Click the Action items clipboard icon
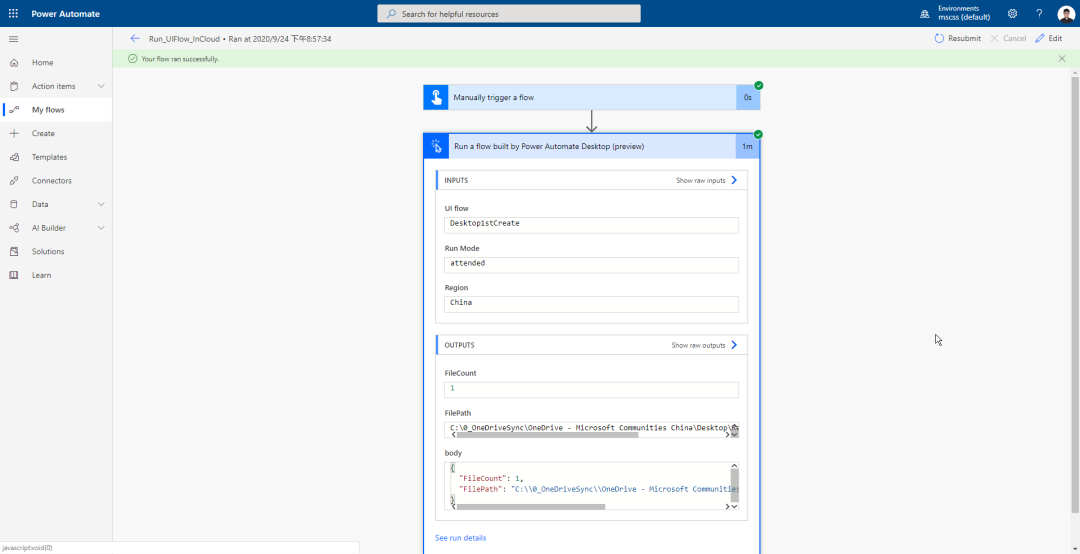 (14, 86)
